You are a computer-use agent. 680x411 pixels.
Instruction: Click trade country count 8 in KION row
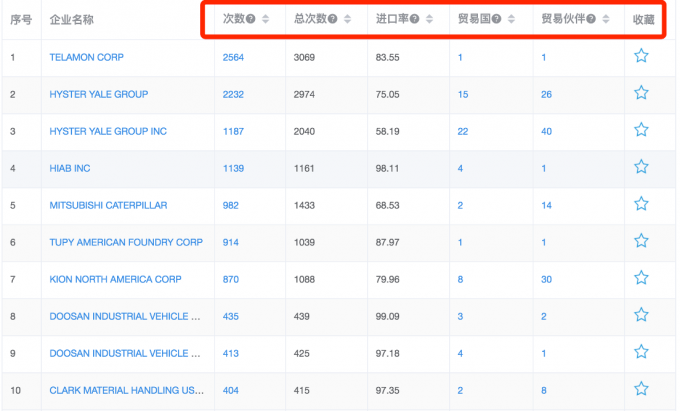(460, 279)
